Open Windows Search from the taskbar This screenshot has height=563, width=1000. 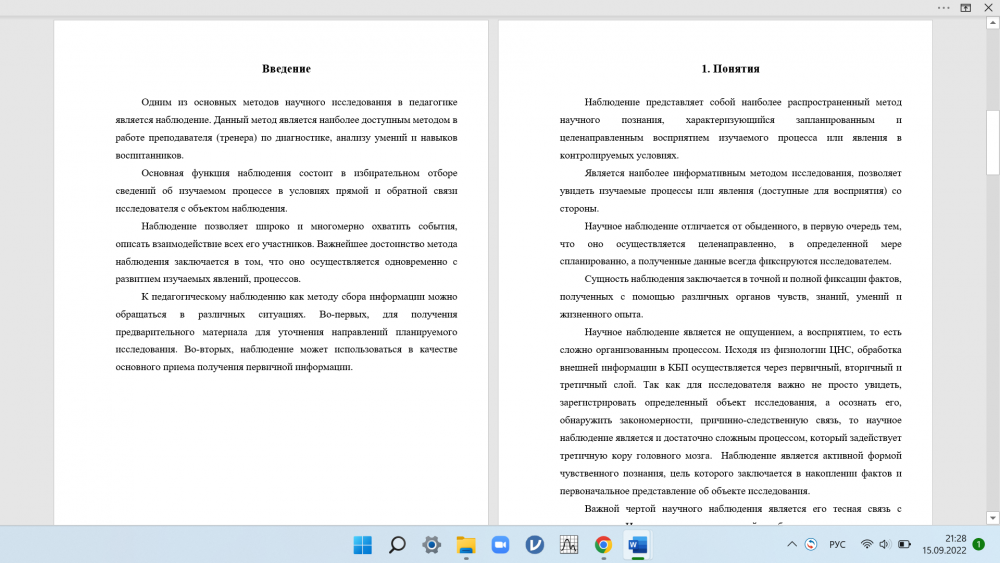coord(397,545)
